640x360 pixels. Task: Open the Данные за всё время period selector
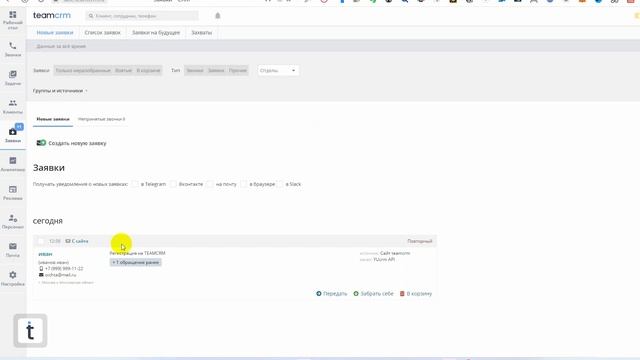61,46
